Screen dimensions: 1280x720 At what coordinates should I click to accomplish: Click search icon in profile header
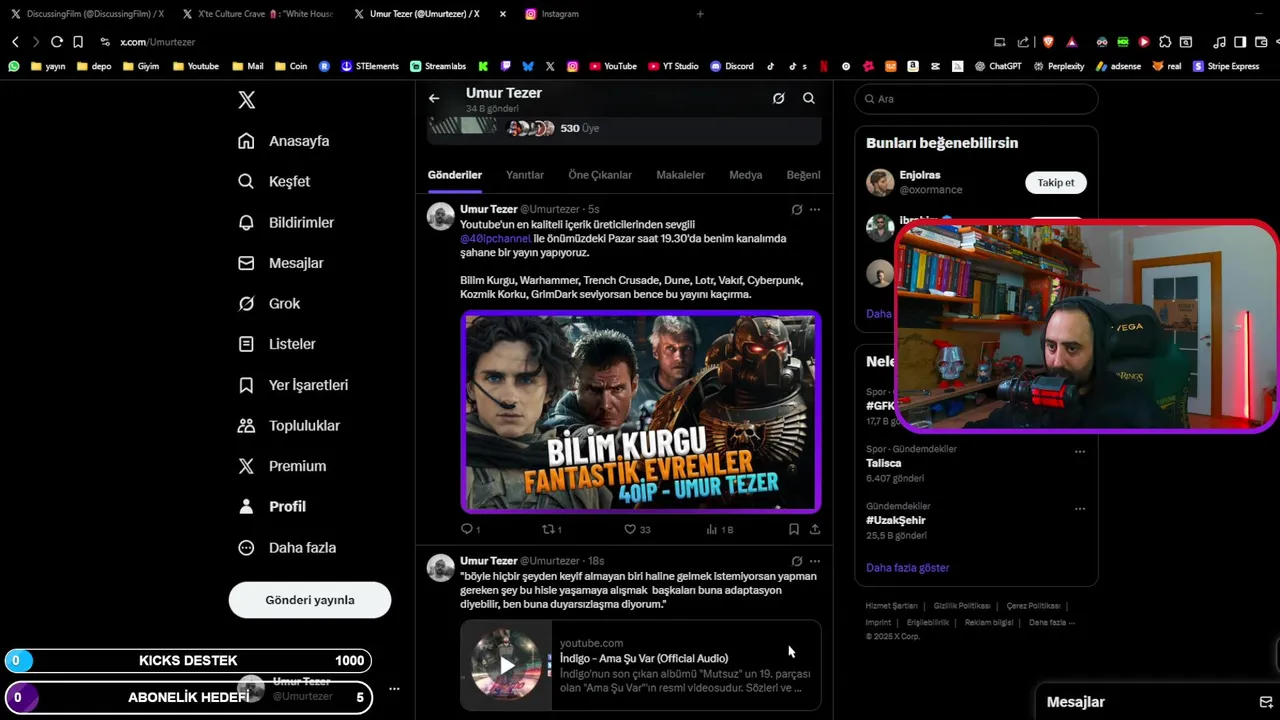[809, 98]
